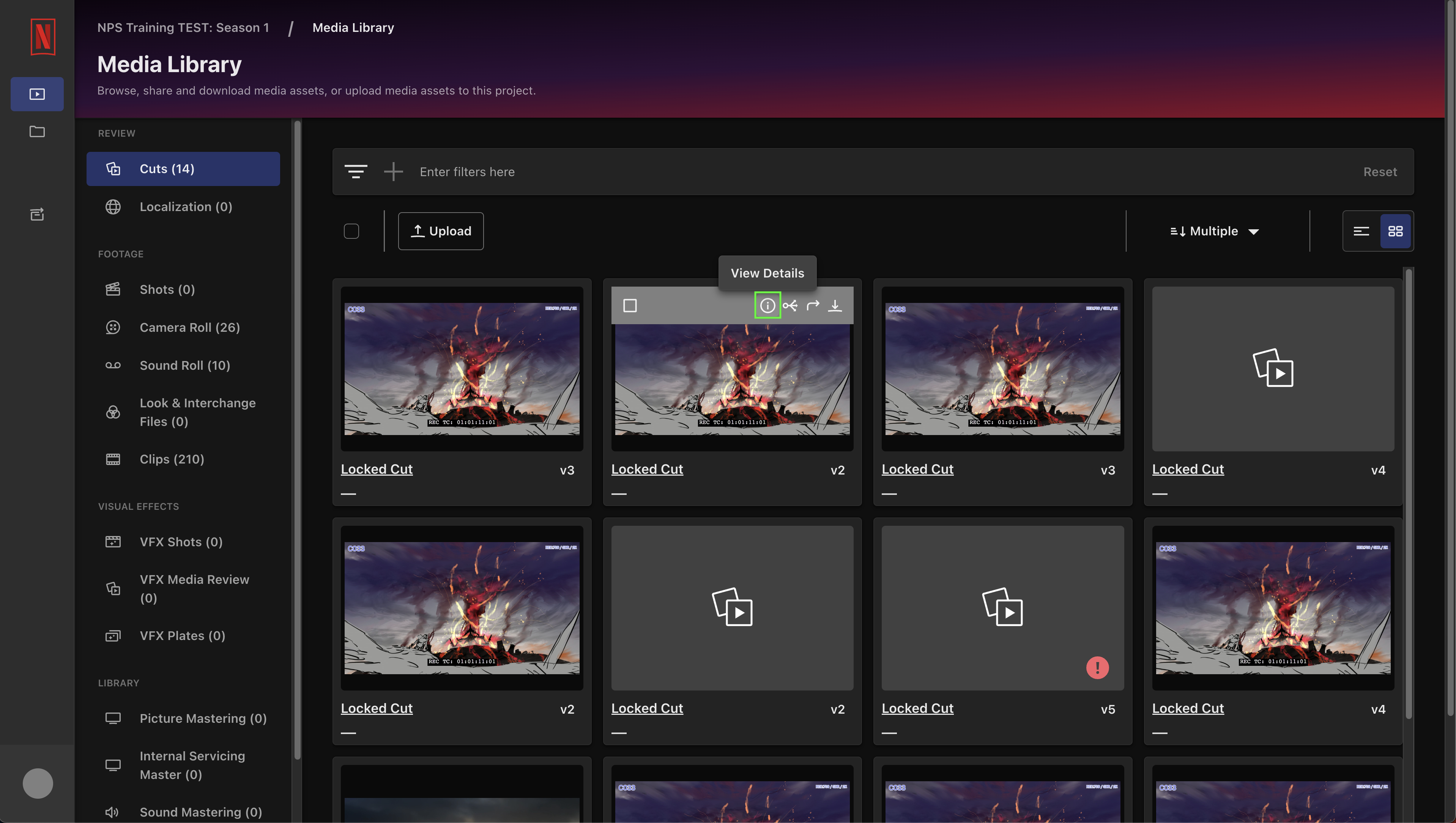This screenshot has width=1456, height=823.
Task: Click the View Details info icon
Action: tap(767, 305)
